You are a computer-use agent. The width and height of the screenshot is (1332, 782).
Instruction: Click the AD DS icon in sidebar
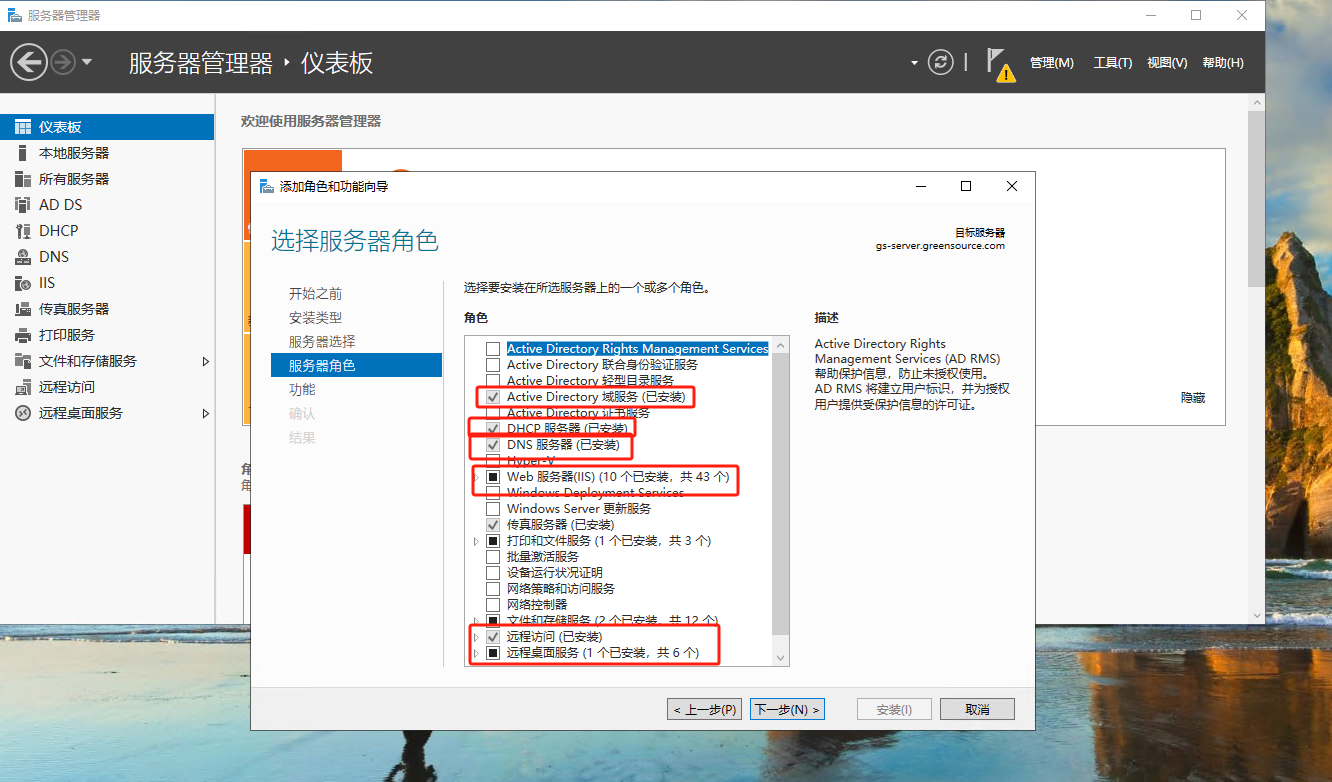[22, 205]
